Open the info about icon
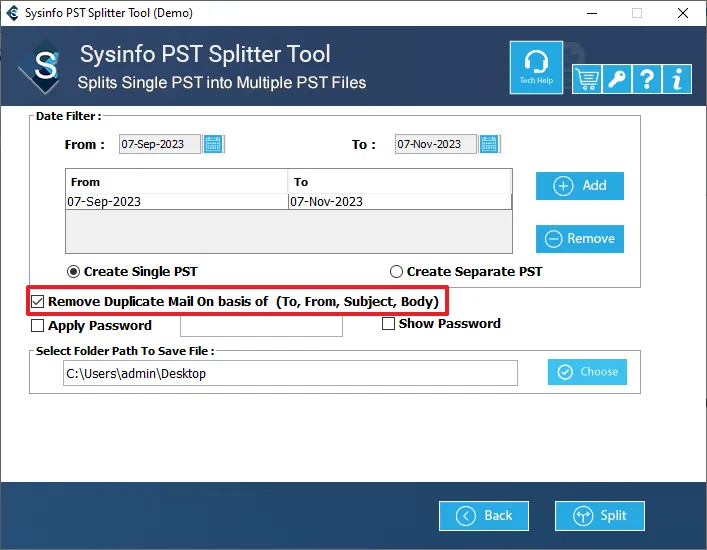The width and height of the screenshot is (707, 550). tap(677, 79)
